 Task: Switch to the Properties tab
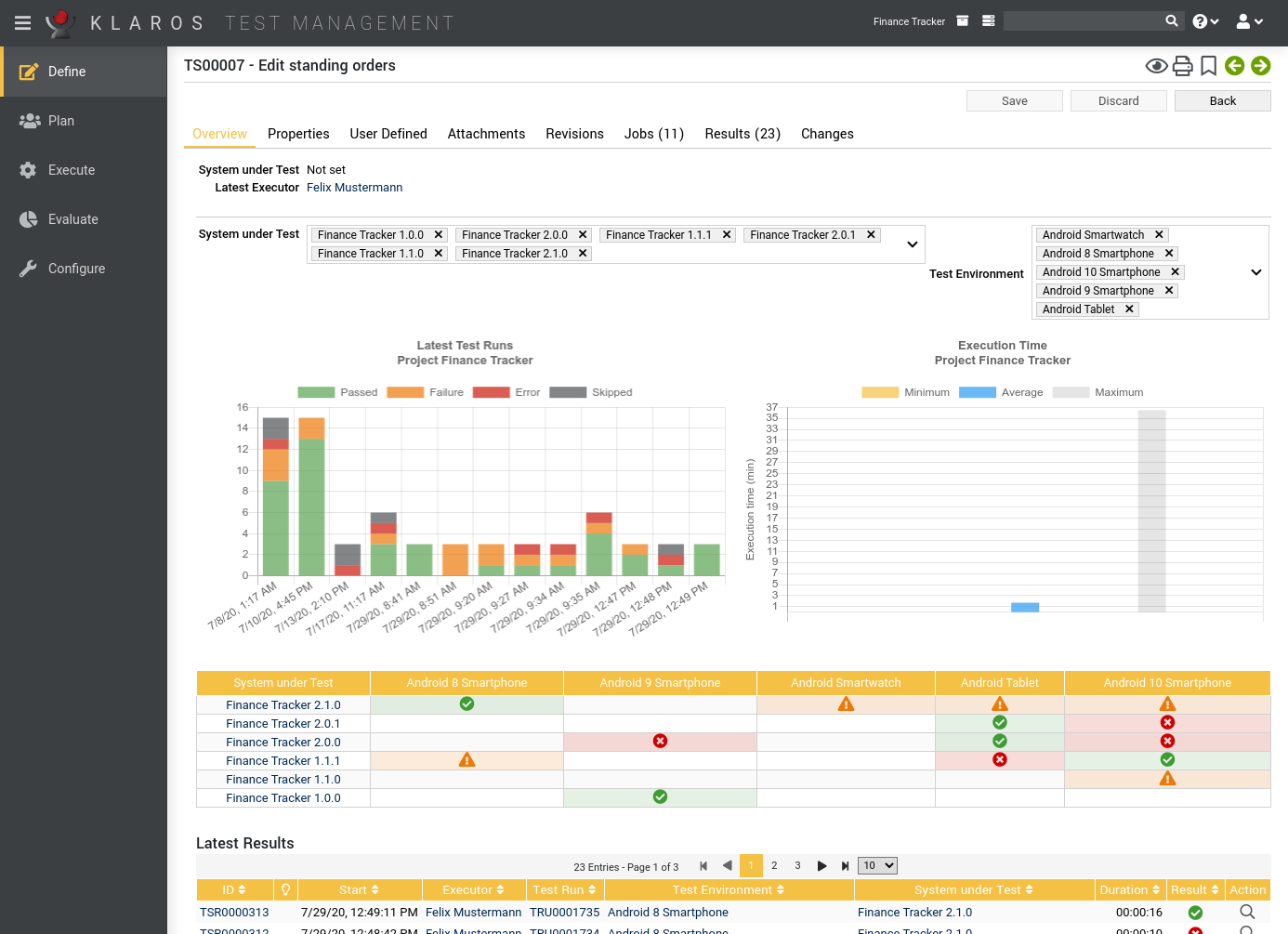pyautogui.click(x=298, y=134)
